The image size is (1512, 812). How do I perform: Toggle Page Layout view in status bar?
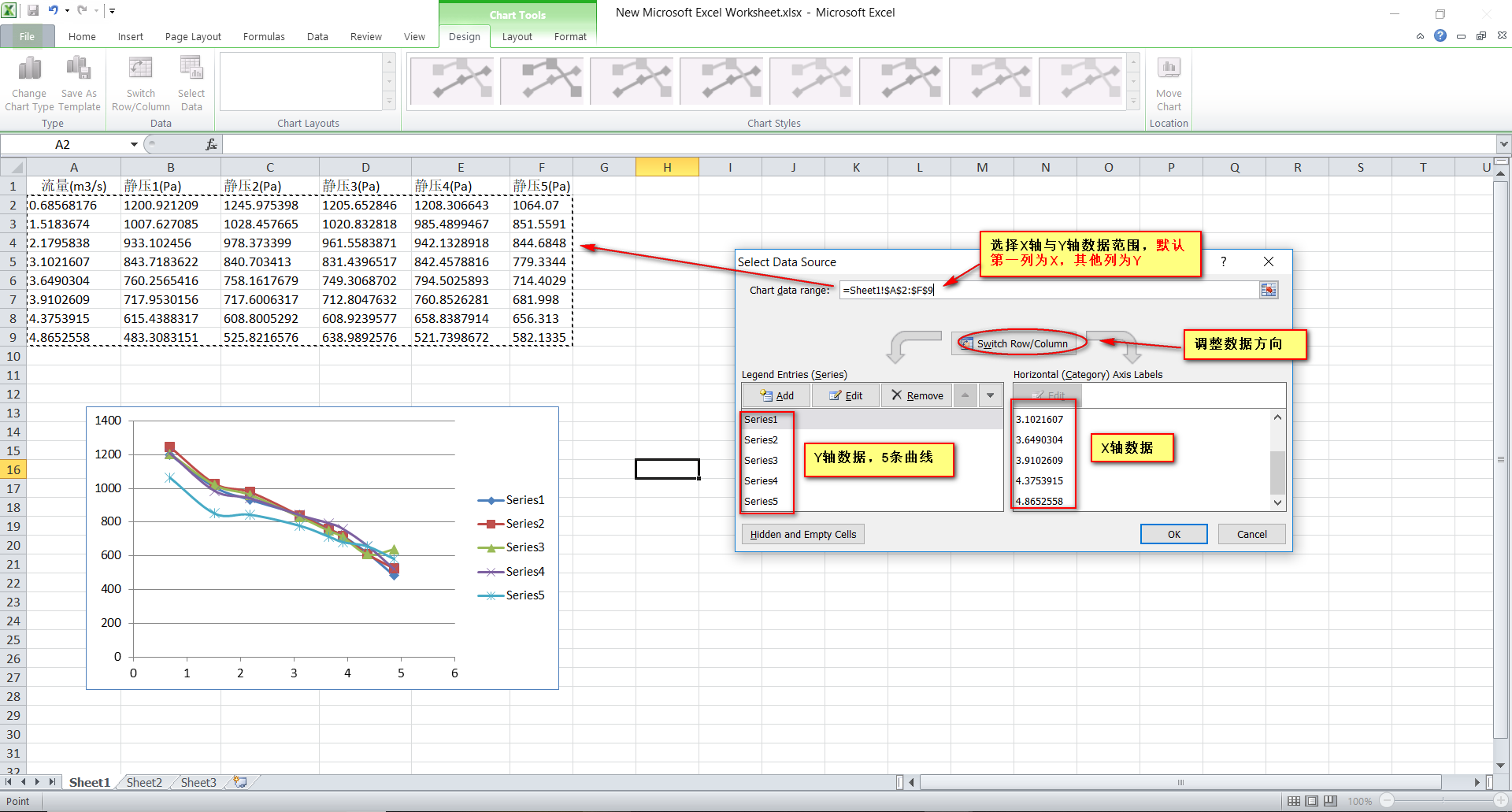click(x=1311, y=800)
